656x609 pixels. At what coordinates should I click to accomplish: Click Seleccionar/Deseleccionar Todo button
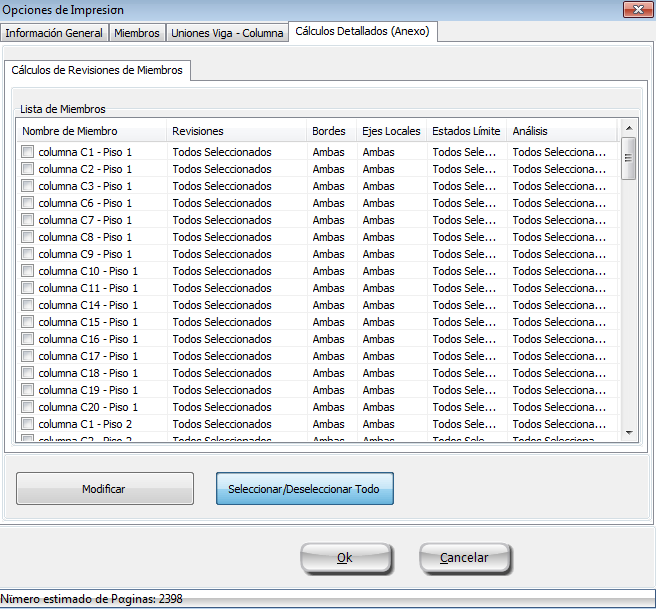304,489
